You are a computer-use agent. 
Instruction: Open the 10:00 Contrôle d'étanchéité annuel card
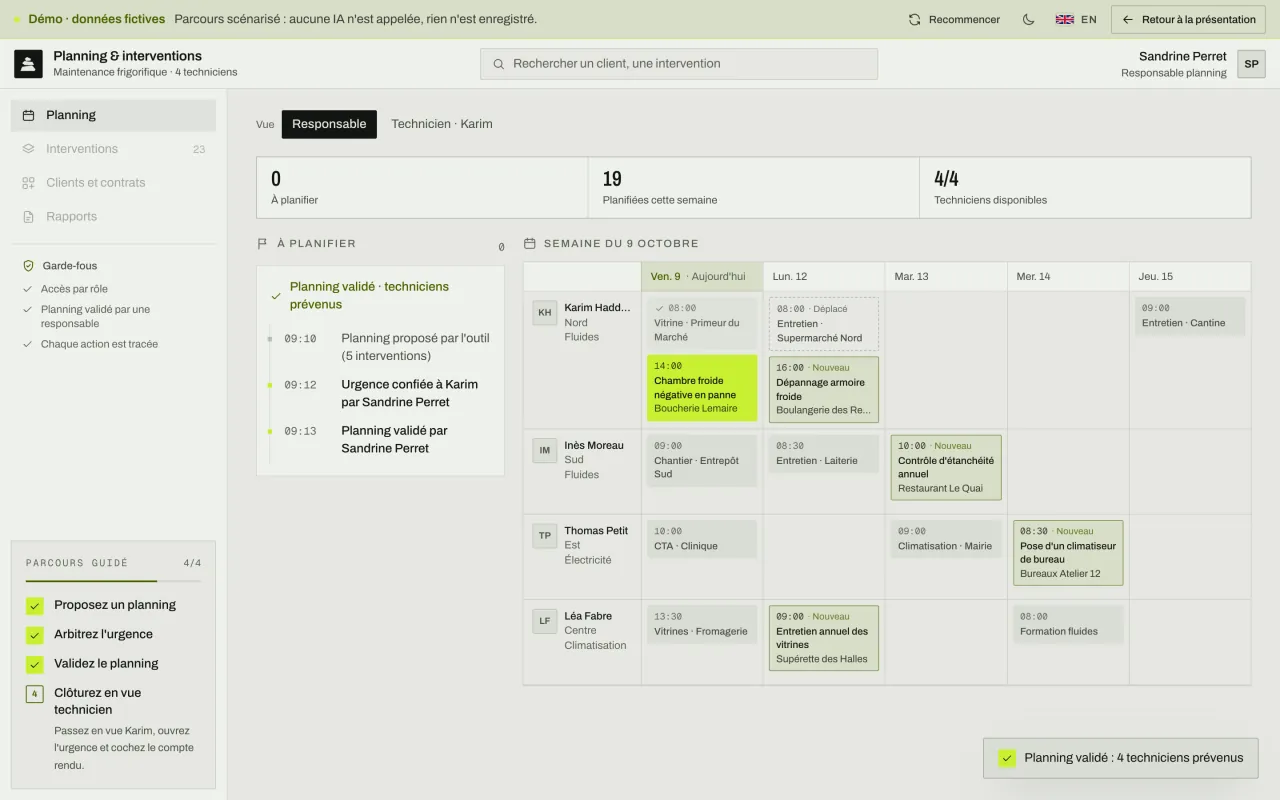tap(946, 467)
